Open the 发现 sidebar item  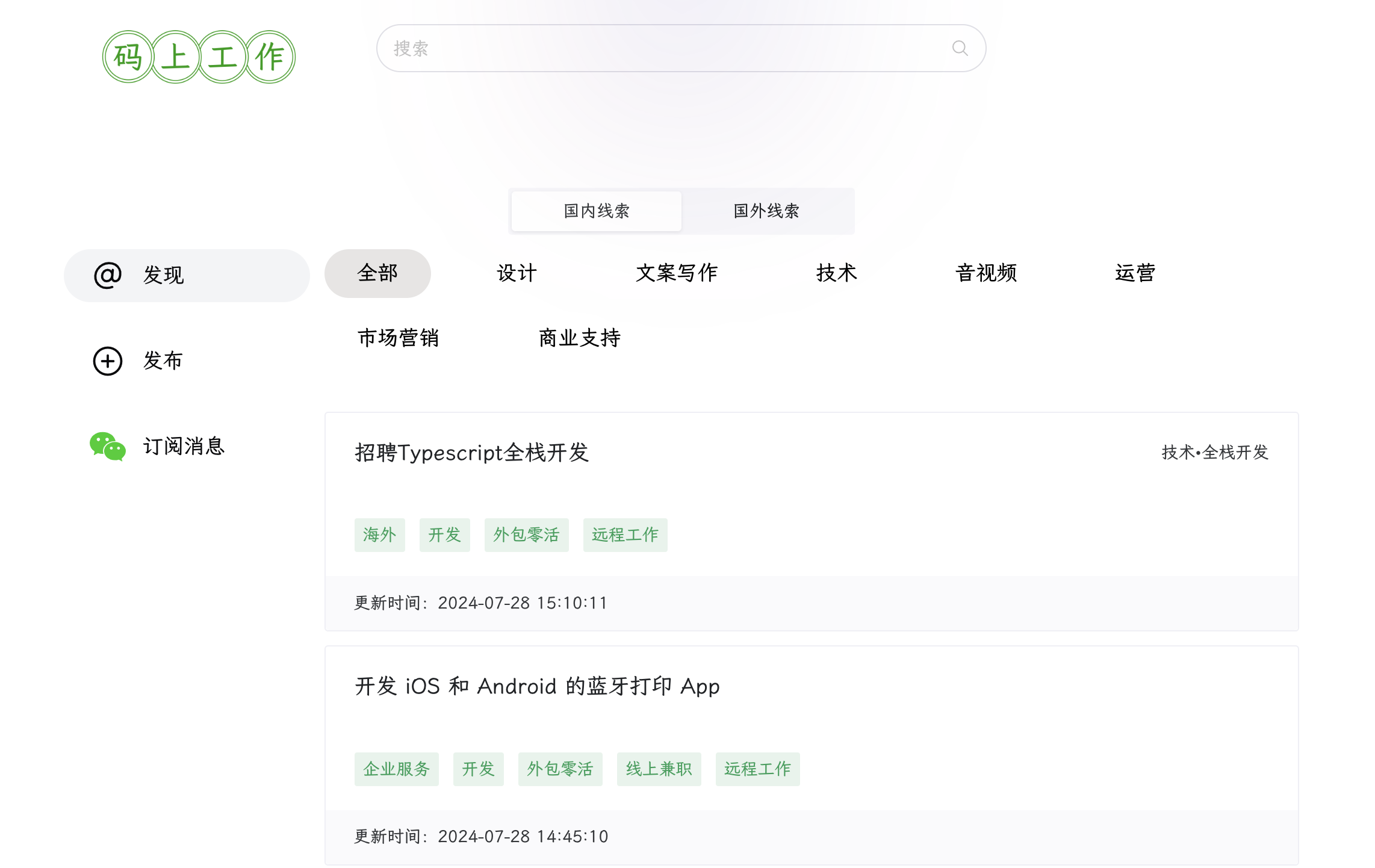pyautogui.click(x=187, y=275)
